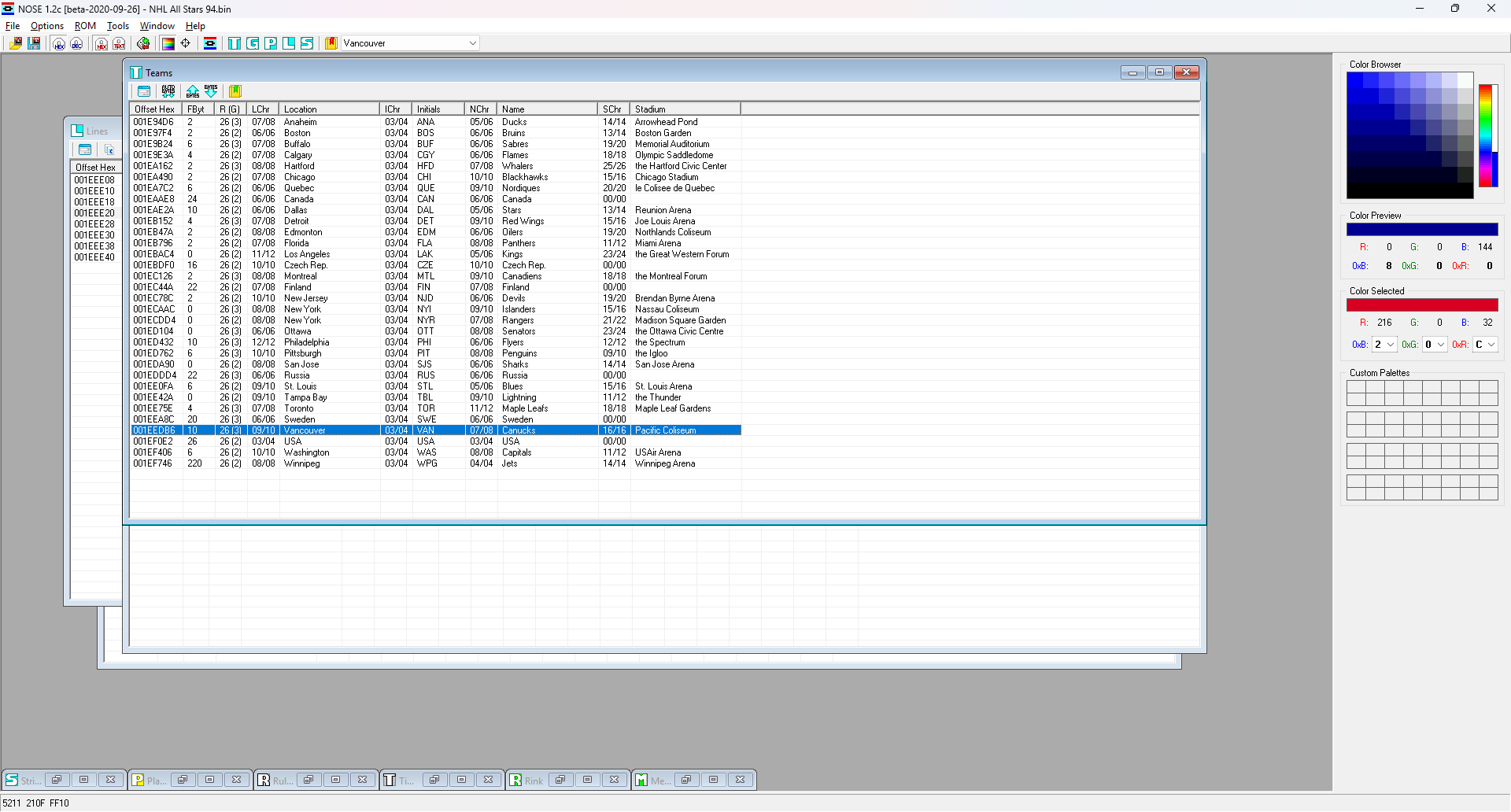Expand the Vancouver team dropdown
The height and width of the screenshot is (812, 1511).
click(x=472, y=43)
